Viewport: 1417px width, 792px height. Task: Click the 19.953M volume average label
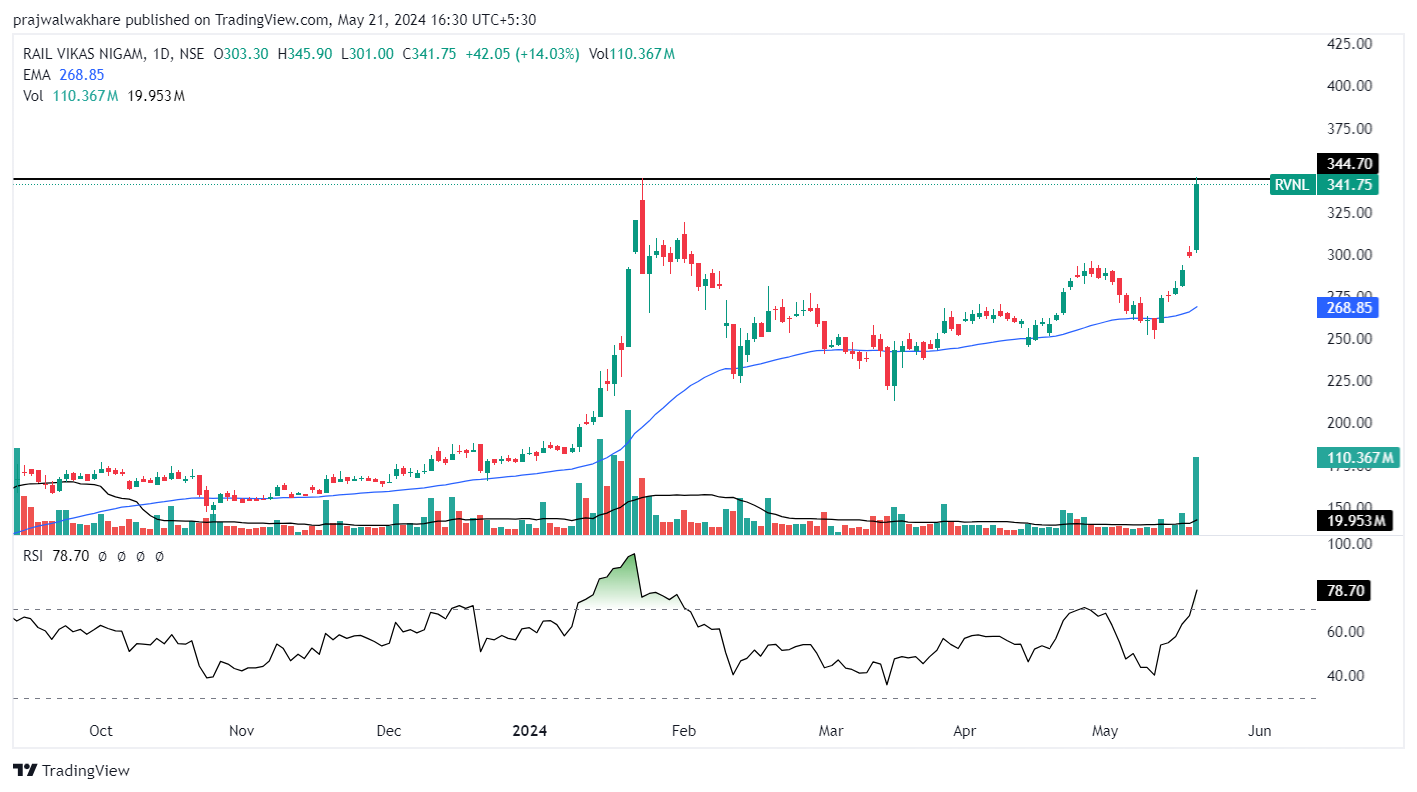pyautogui.click(x=1353, y=520)
